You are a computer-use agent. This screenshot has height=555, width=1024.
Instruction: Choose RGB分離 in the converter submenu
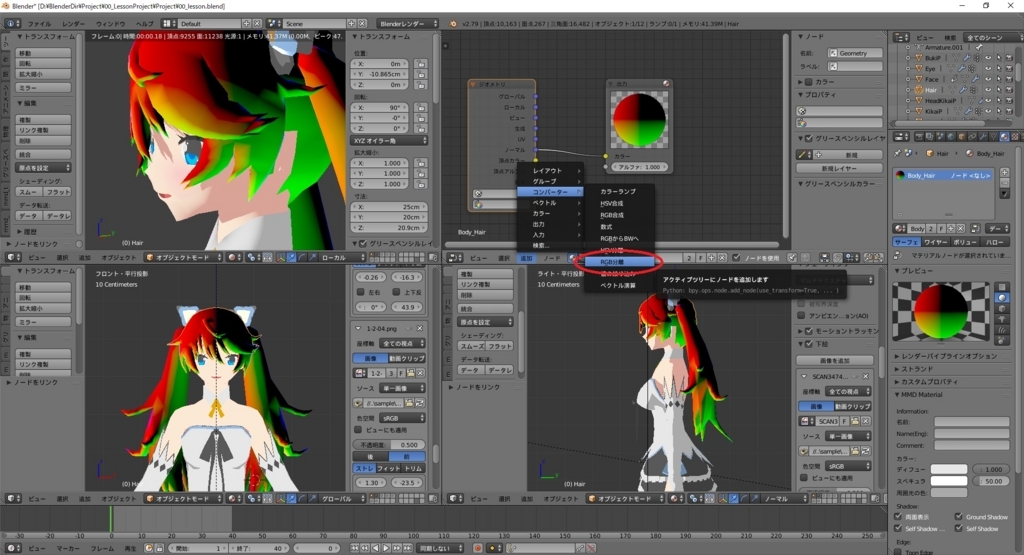(x=617, y=262)
